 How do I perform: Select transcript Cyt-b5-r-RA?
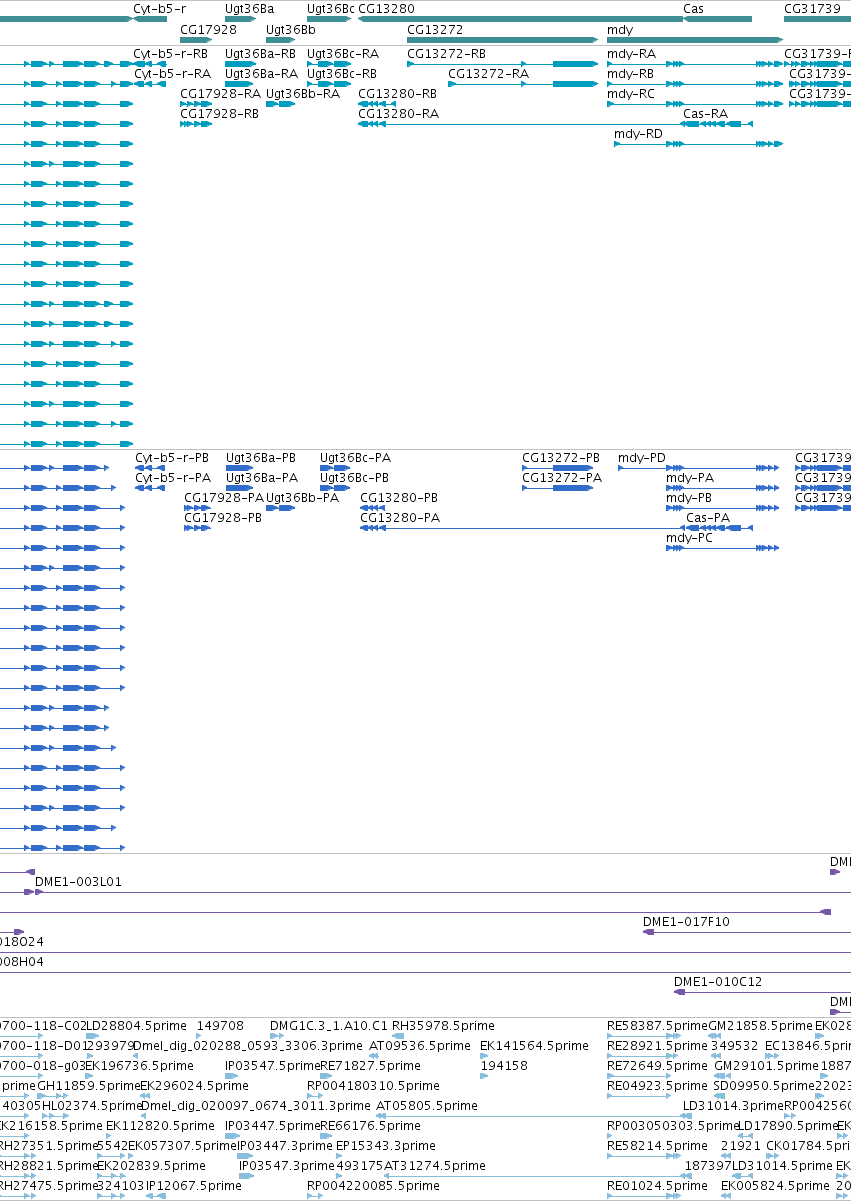coord(171,73)
